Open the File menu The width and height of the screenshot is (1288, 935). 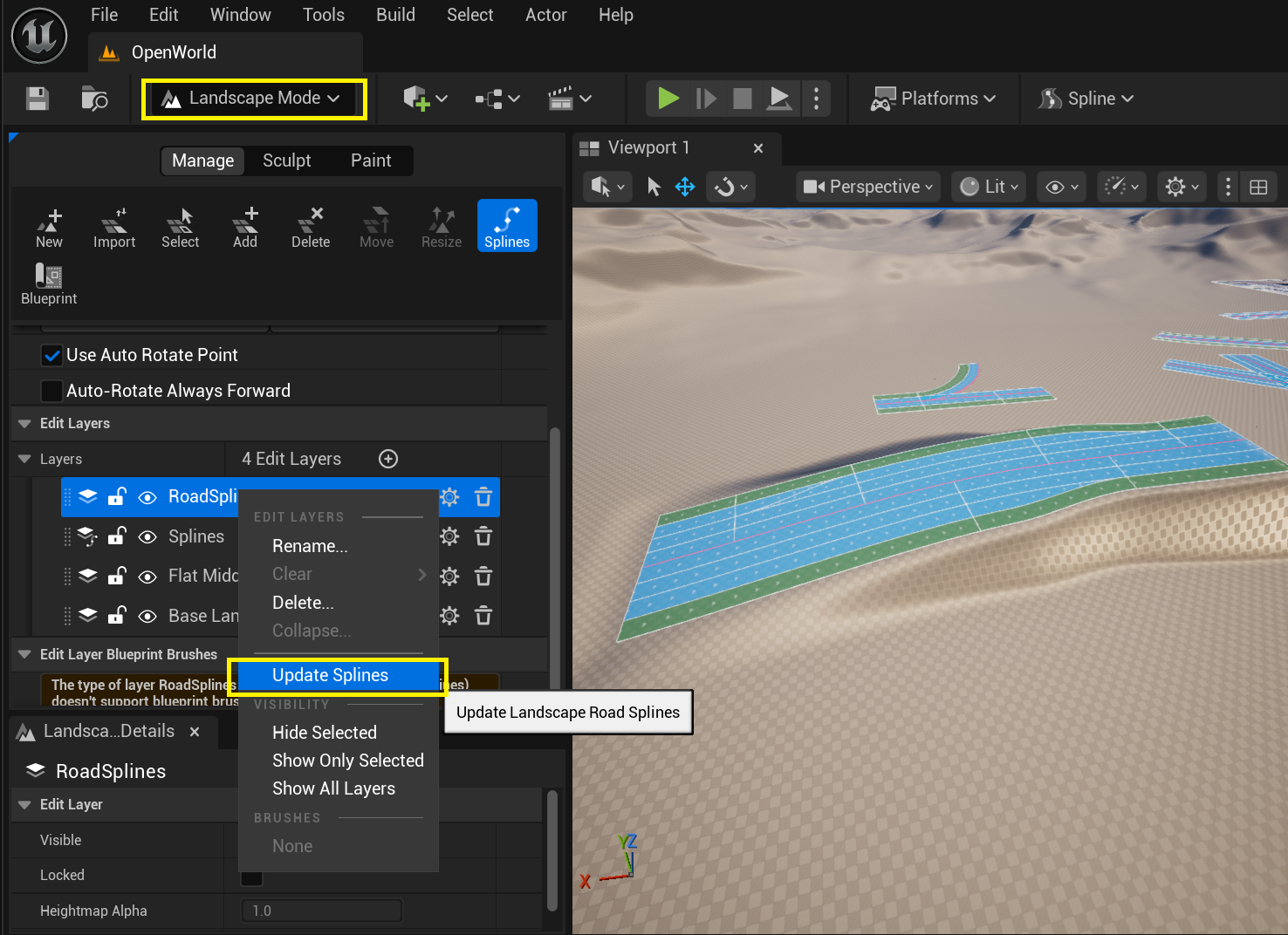click(104, 15)
